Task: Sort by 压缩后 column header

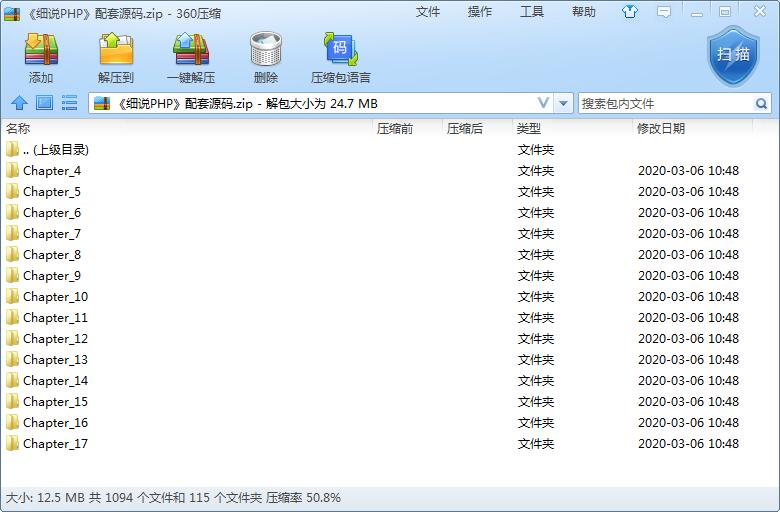Action: point(477,128)
